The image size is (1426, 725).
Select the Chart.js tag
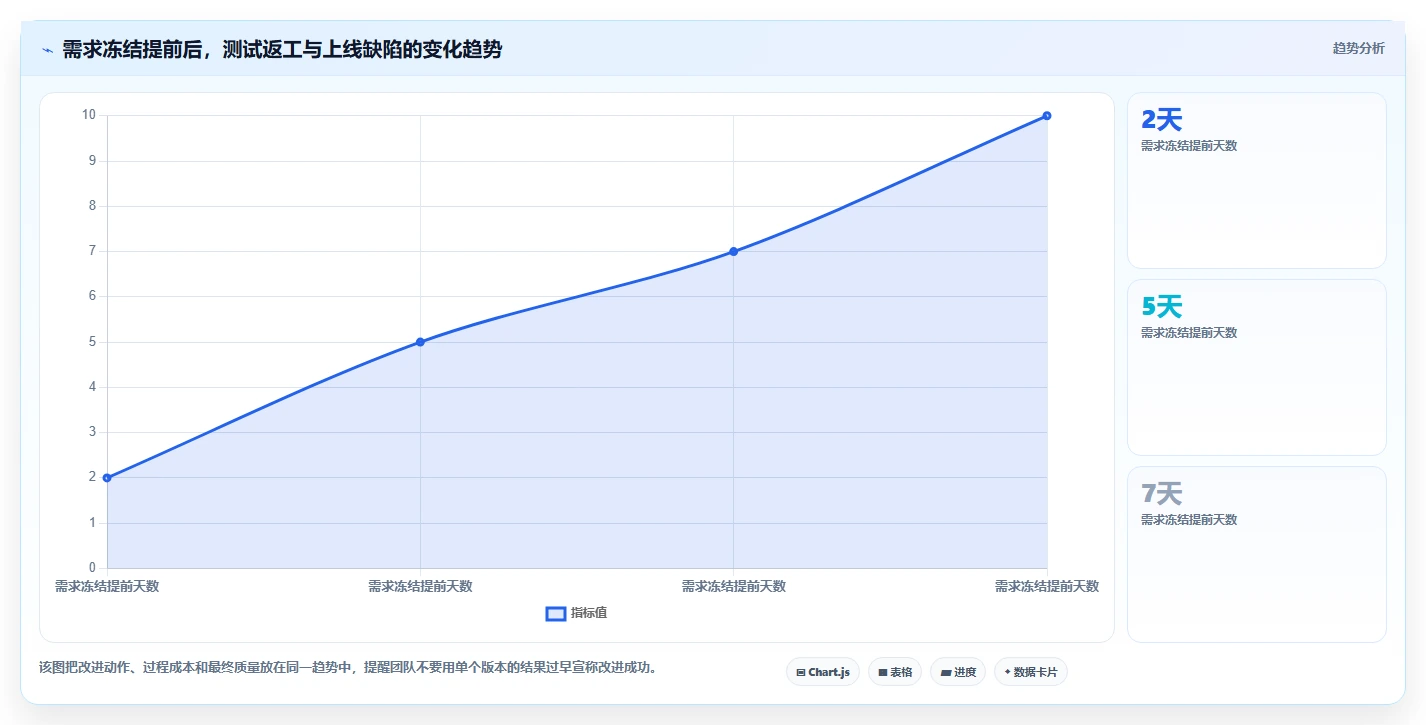pos(823,672)
